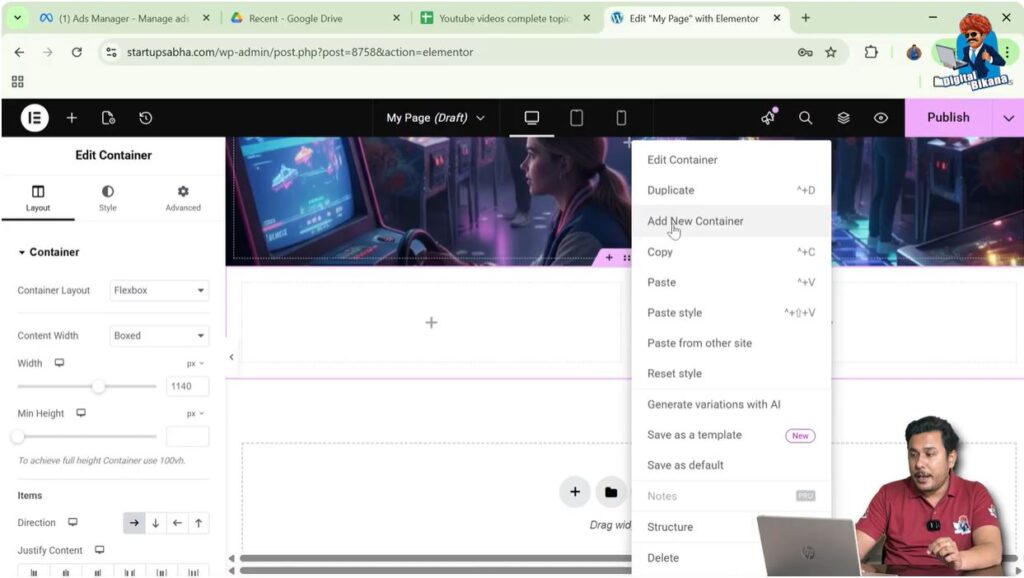The width and height of the screenshot is (1024, 578).
Task: Select Add New Container option
Action: (x=695, y=221)
